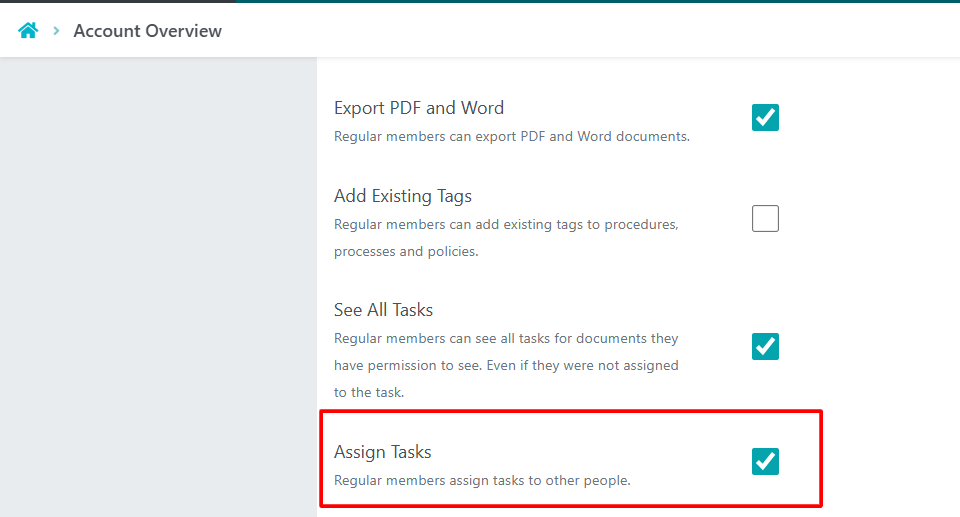Viewport: 960px width, 517px height.
Task: Enable the Add Existing Tags checkbox
Action: click(765, 218)
